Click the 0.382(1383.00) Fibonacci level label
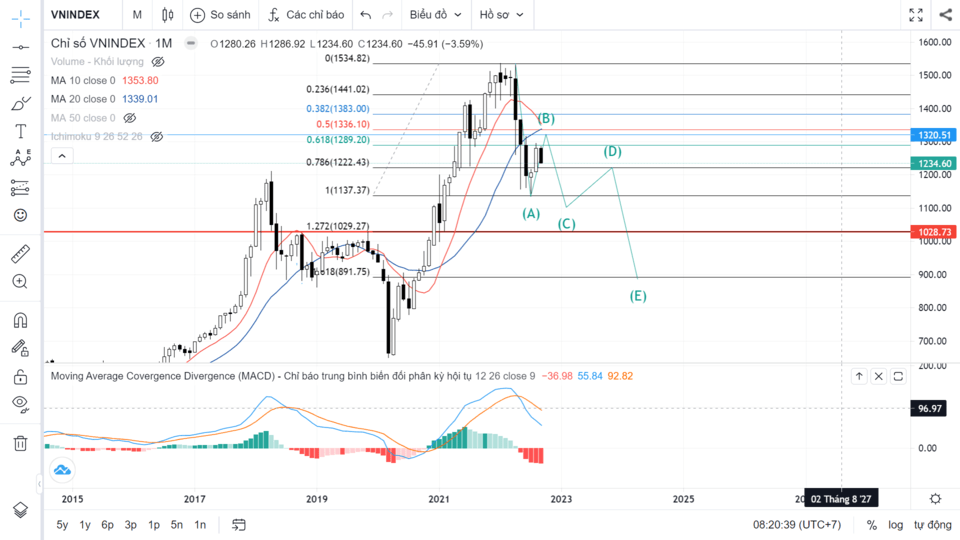Image resolution: width=960 pixels, height=540 pixels. pyautogui.click(x=338, y=108)
